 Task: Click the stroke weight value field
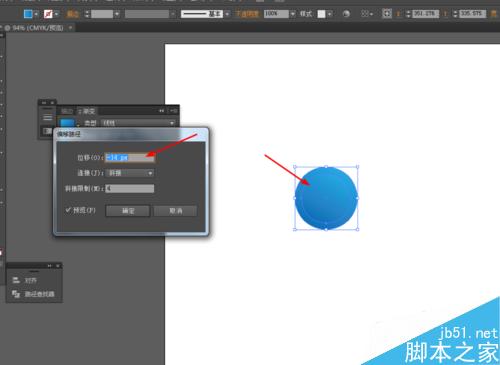[x=102, y=14]
